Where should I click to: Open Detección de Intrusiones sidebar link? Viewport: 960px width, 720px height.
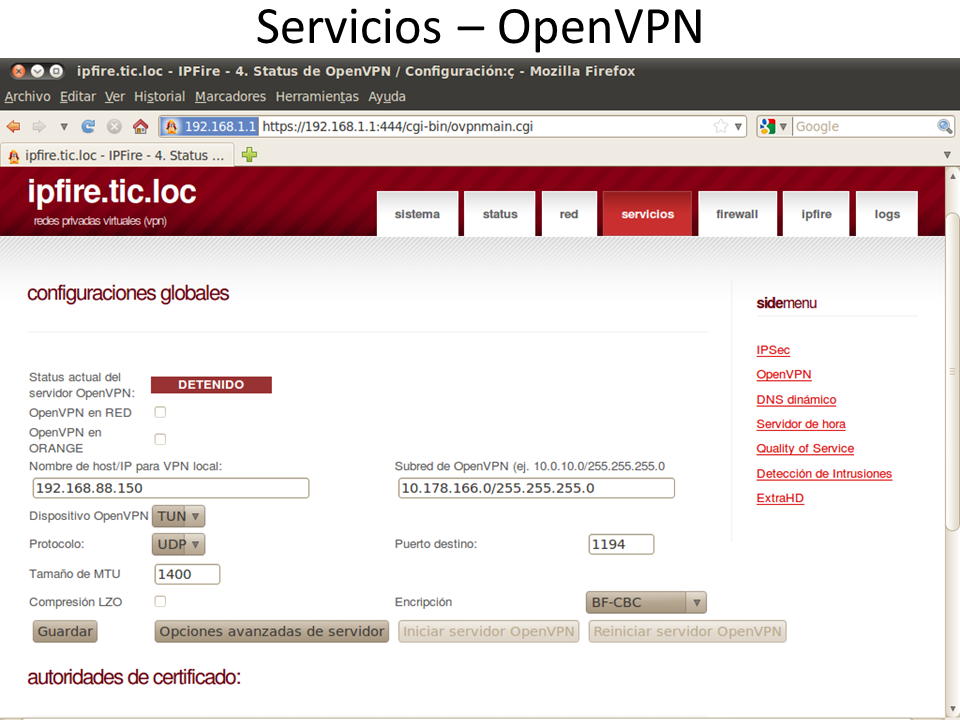823,474
